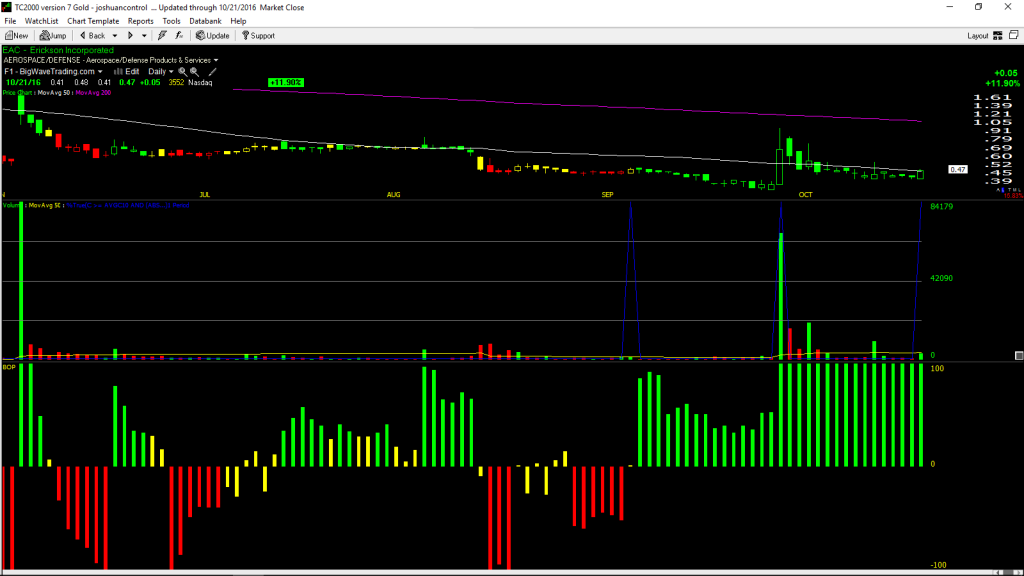Open the F1 - BigWaveTrading.com template dropdown
The image size is (1024, 576).
[x=100, y=72]
